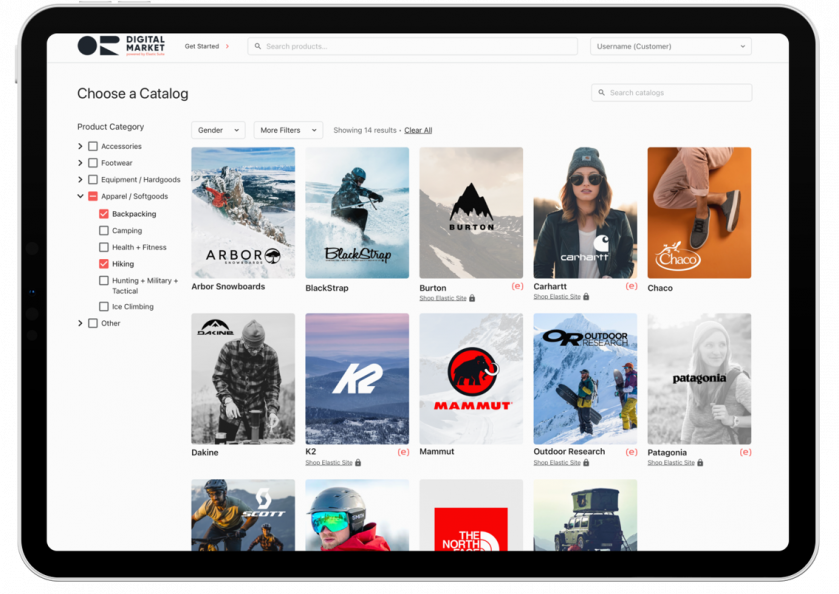The height and width of the screenshot is (594, 839).
Task: Click the lock icon under K2
Action: 358,462
